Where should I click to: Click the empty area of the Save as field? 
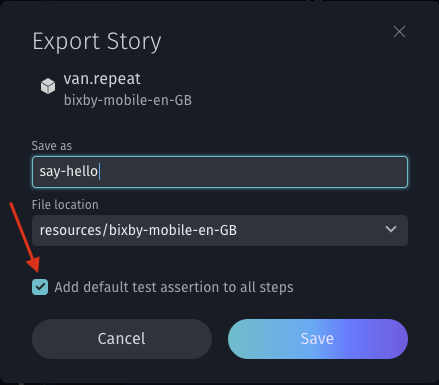pos(253,172)
